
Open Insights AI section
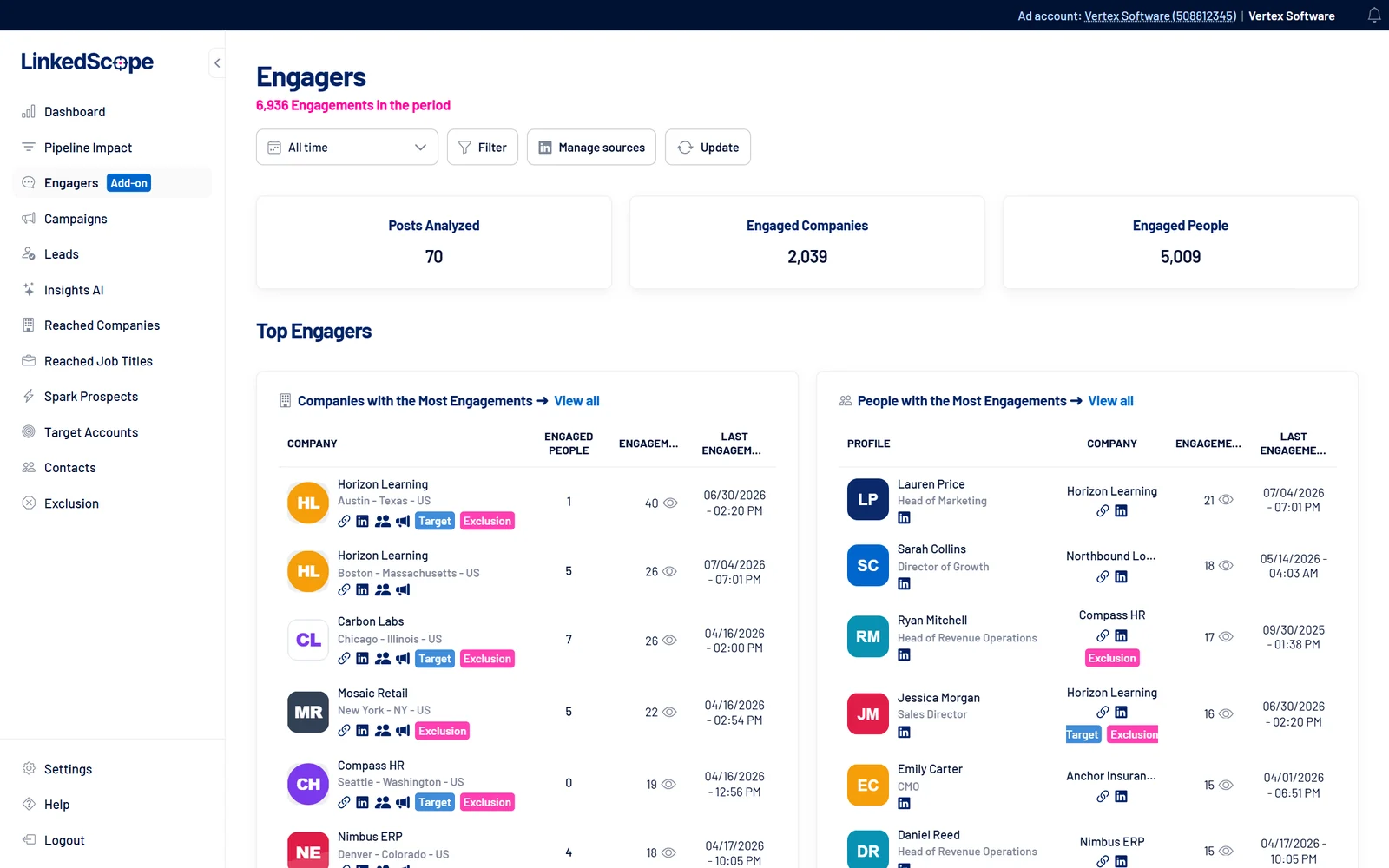(x=74, y=290)
